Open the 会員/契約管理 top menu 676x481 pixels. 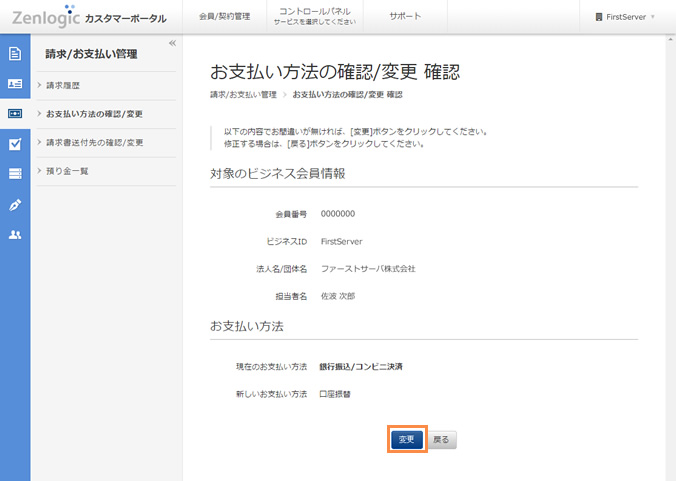click(223, 17)
